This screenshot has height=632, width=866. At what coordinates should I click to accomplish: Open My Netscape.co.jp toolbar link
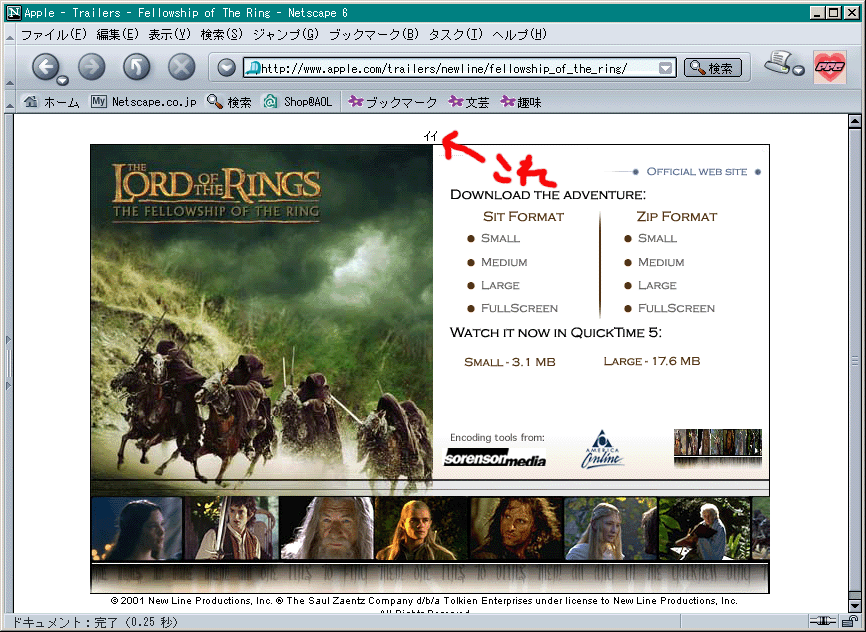[144, 102]
